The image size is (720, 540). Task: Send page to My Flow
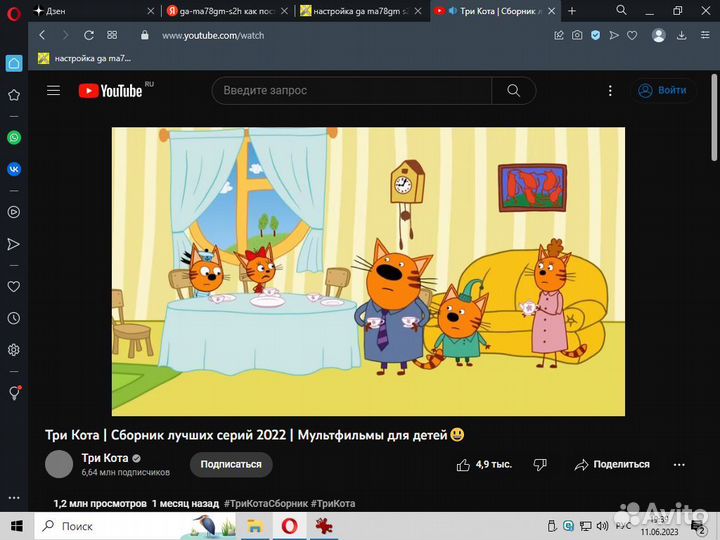click(614, 35)
